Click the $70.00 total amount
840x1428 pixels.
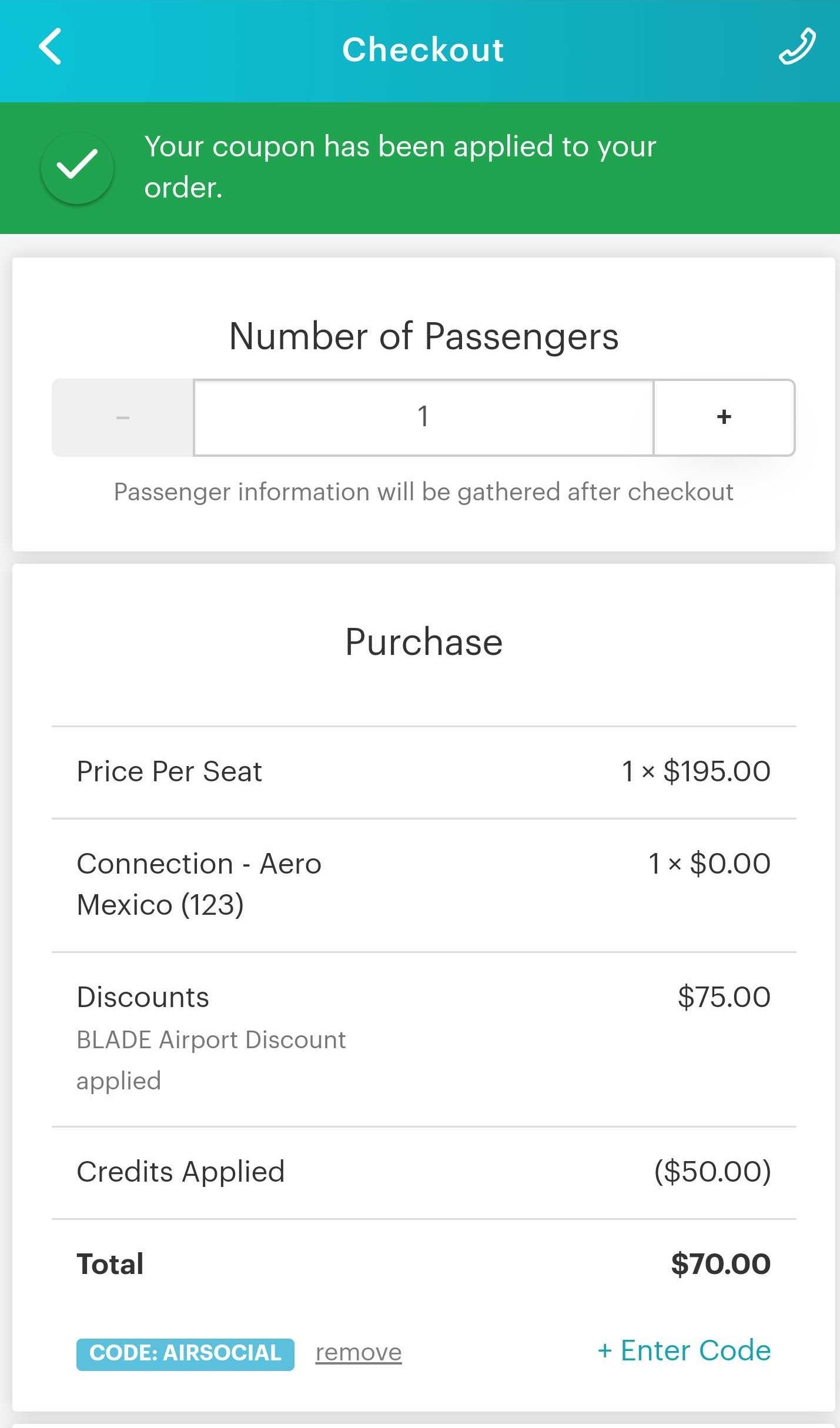(721, 1264)
